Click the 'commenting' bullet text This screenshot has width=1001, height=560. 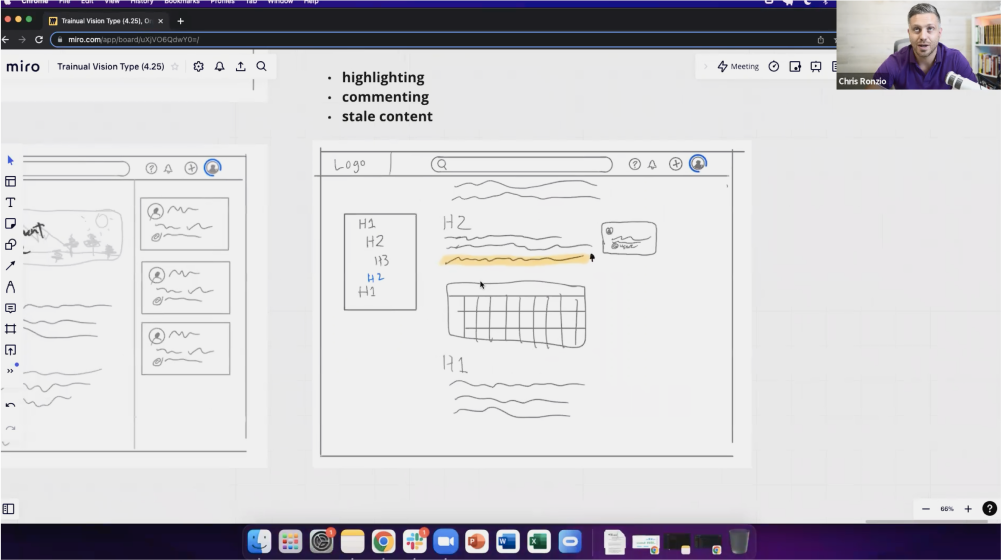coord(385,97)
